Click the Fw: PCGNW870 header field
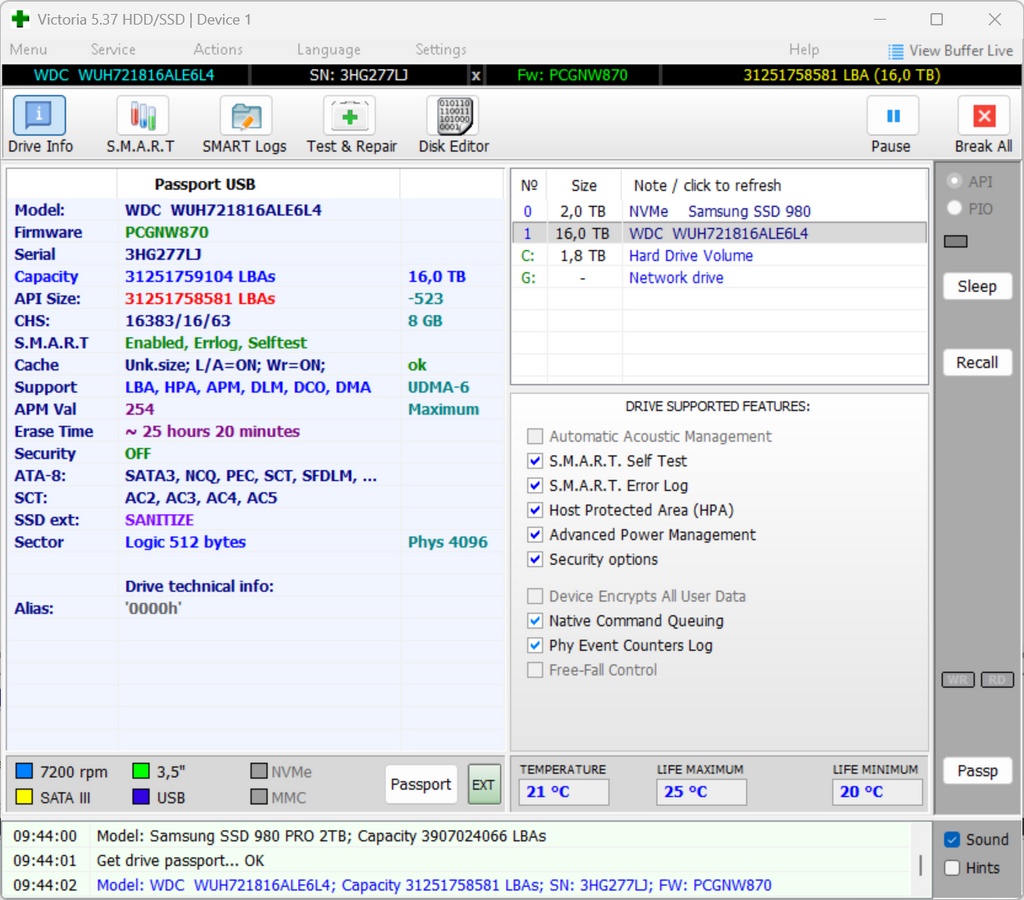1024x900 pixels. tap(573, 76)
